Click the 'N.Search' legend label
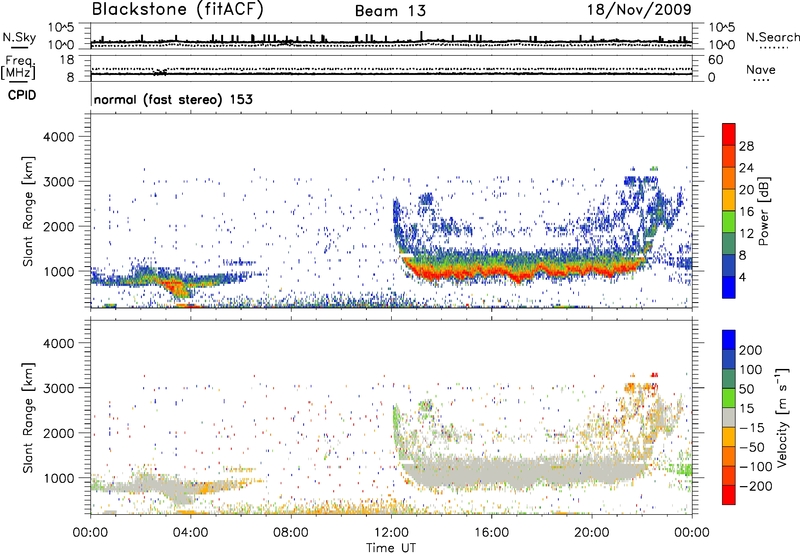 [772, 37]
